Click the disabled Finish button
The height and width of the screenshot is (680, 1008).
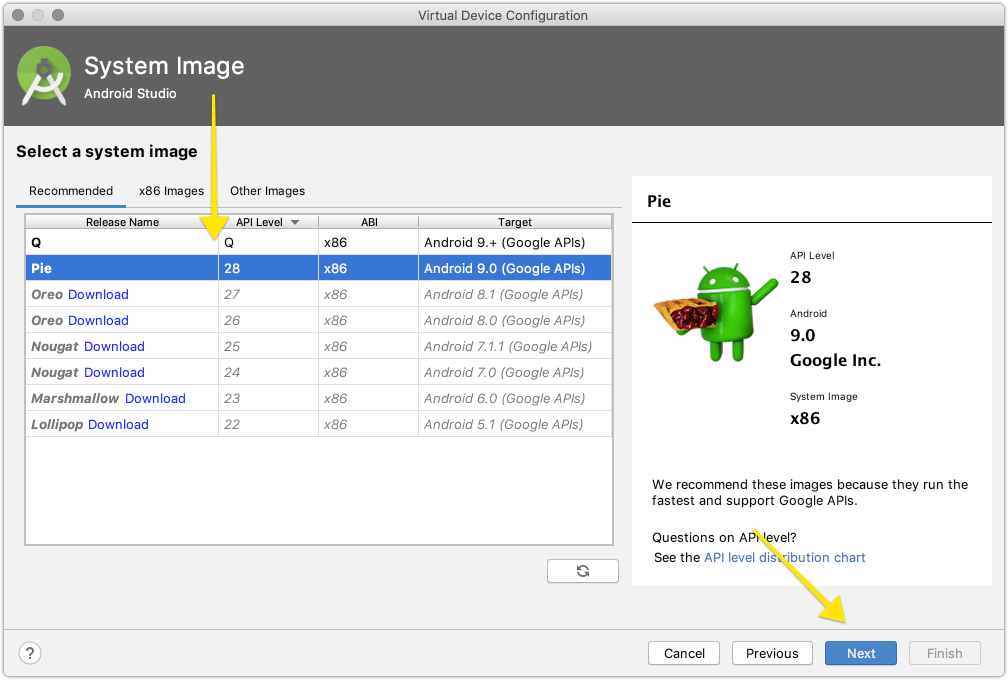[x=944, y=653]
